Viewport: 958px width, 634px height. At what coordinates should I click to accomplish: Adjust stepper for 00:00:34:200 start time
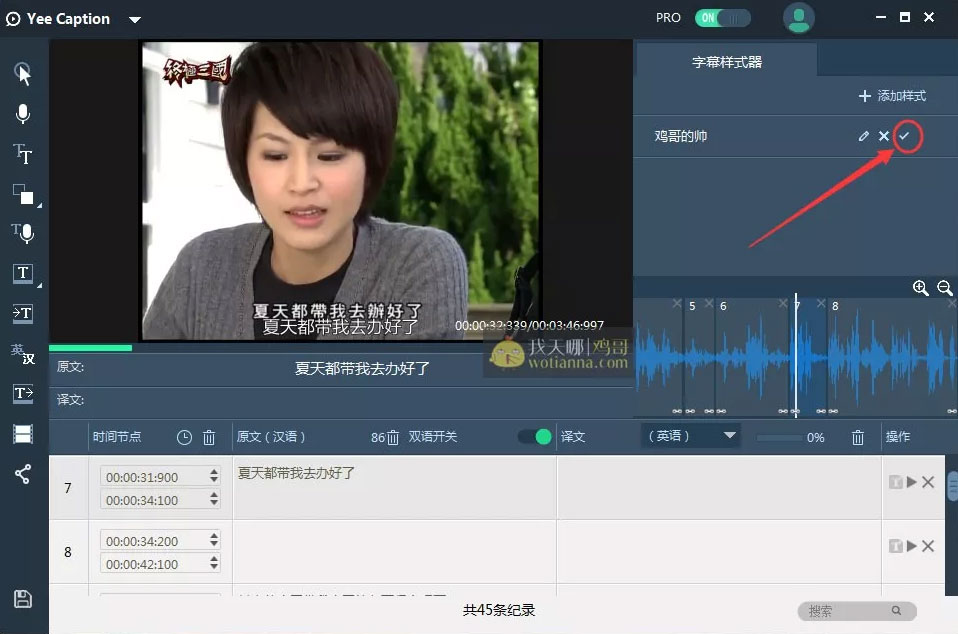[214, 540]
